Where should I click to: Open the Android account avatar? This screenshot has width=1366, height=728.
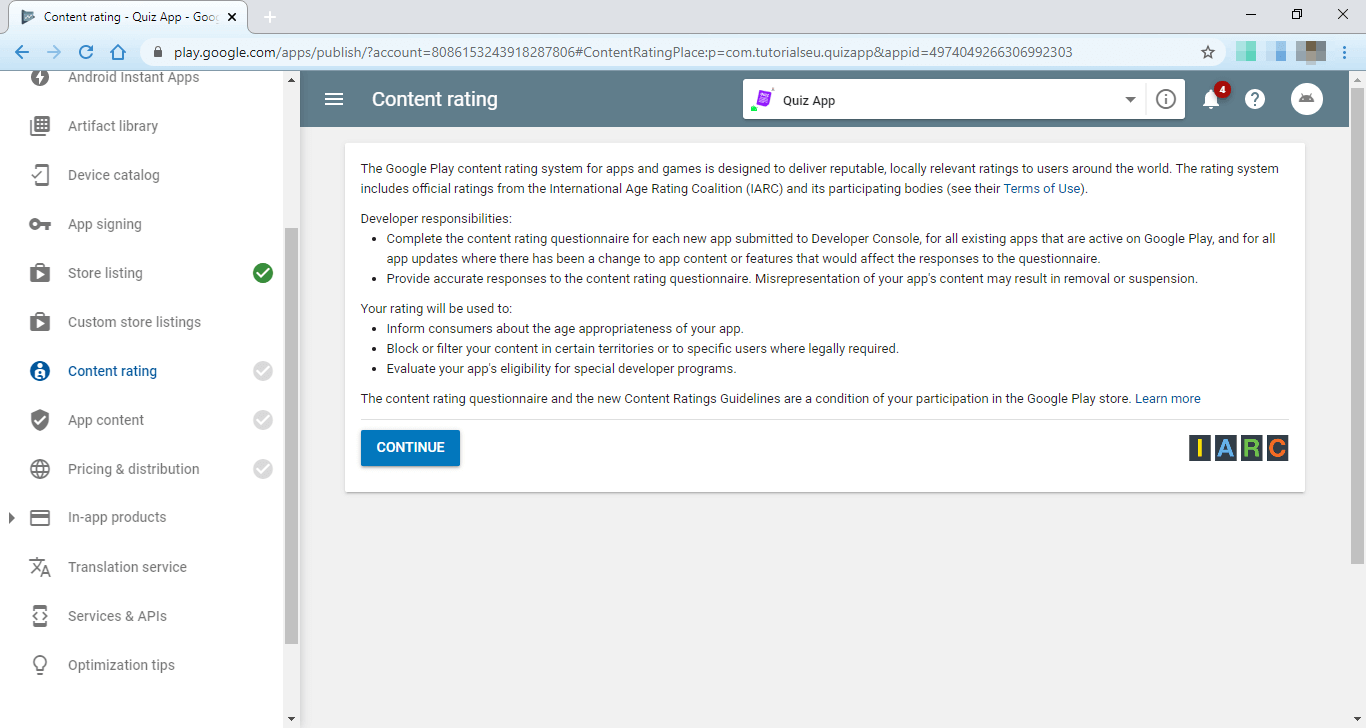click(x=1307, y=99)
